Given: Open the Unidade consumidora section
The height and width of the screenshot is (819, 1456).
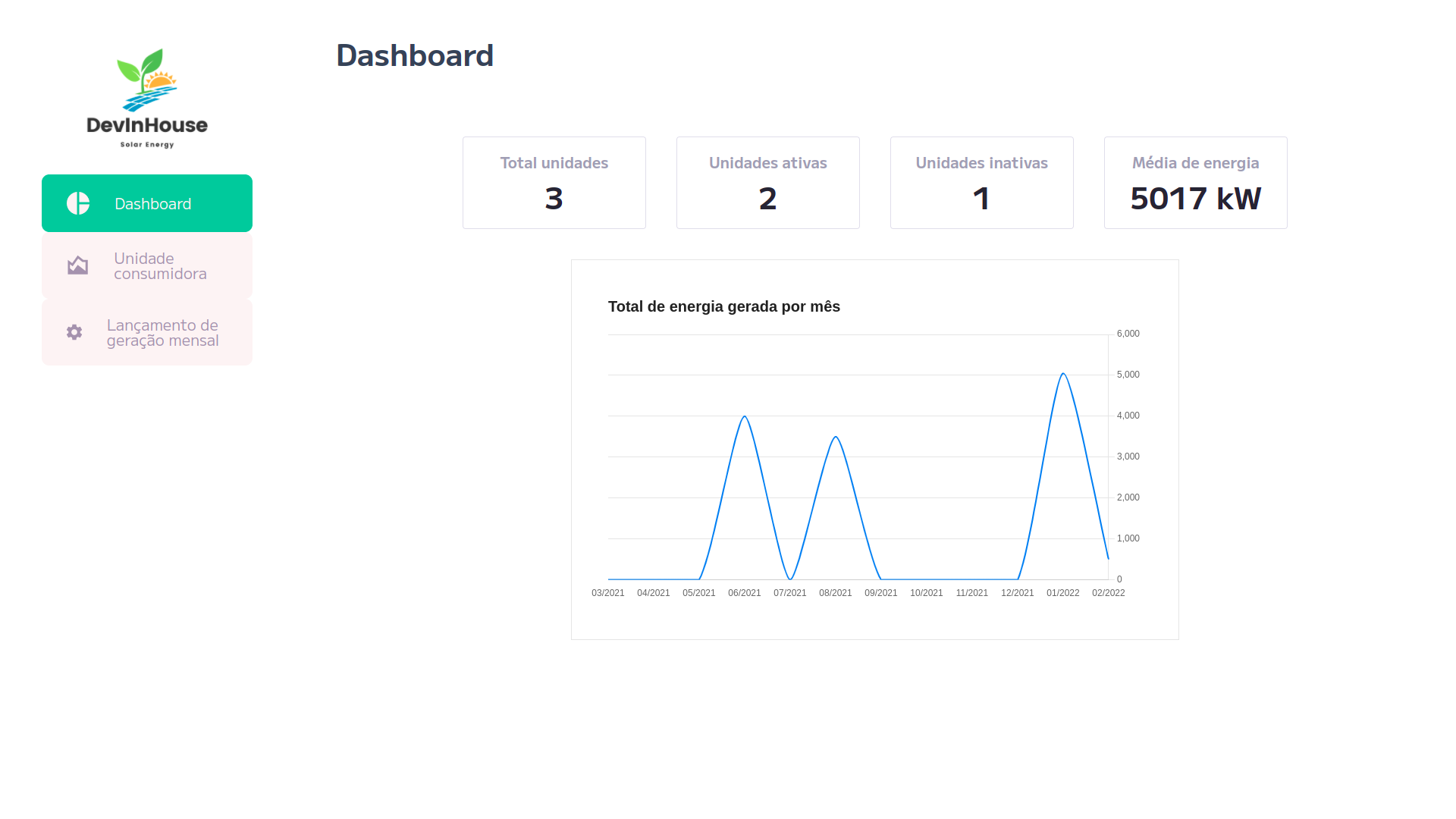Looking at the screenshot, I should pos(160,265).
